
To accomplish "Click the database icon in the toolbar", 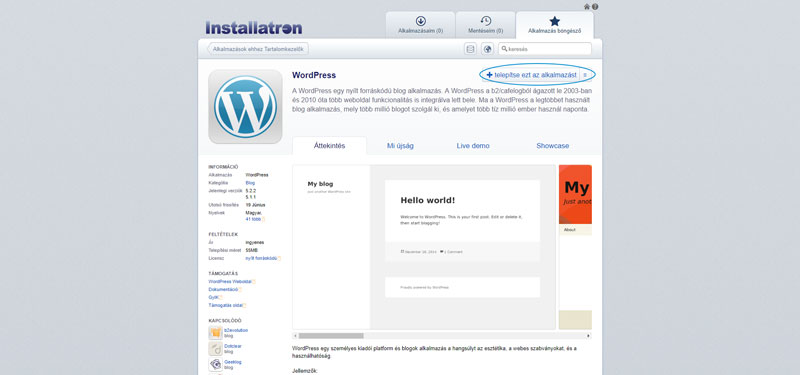I will pos(470,49).
